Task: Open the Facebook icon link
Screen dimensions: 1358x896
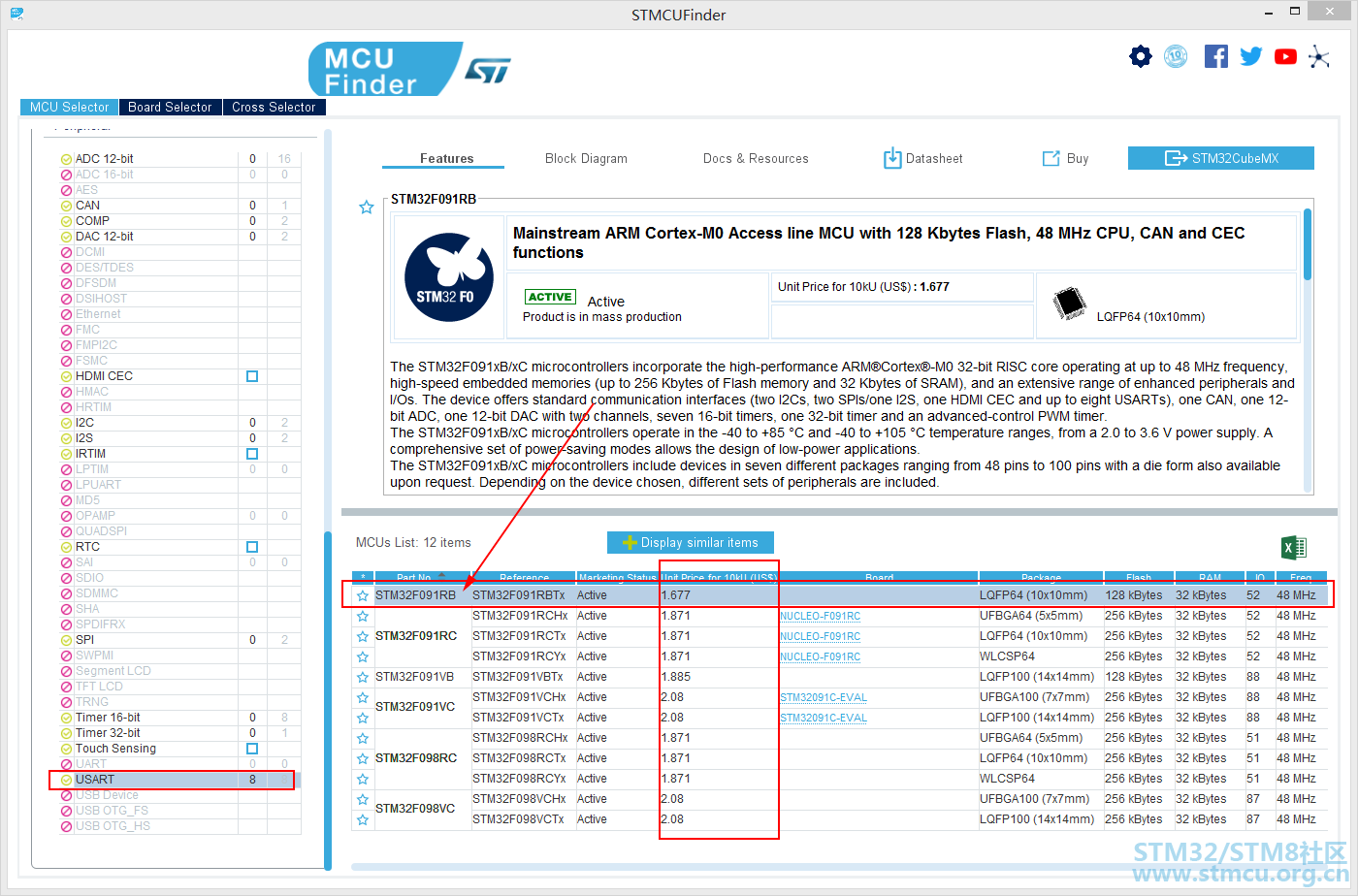Action: (1215, 56)
